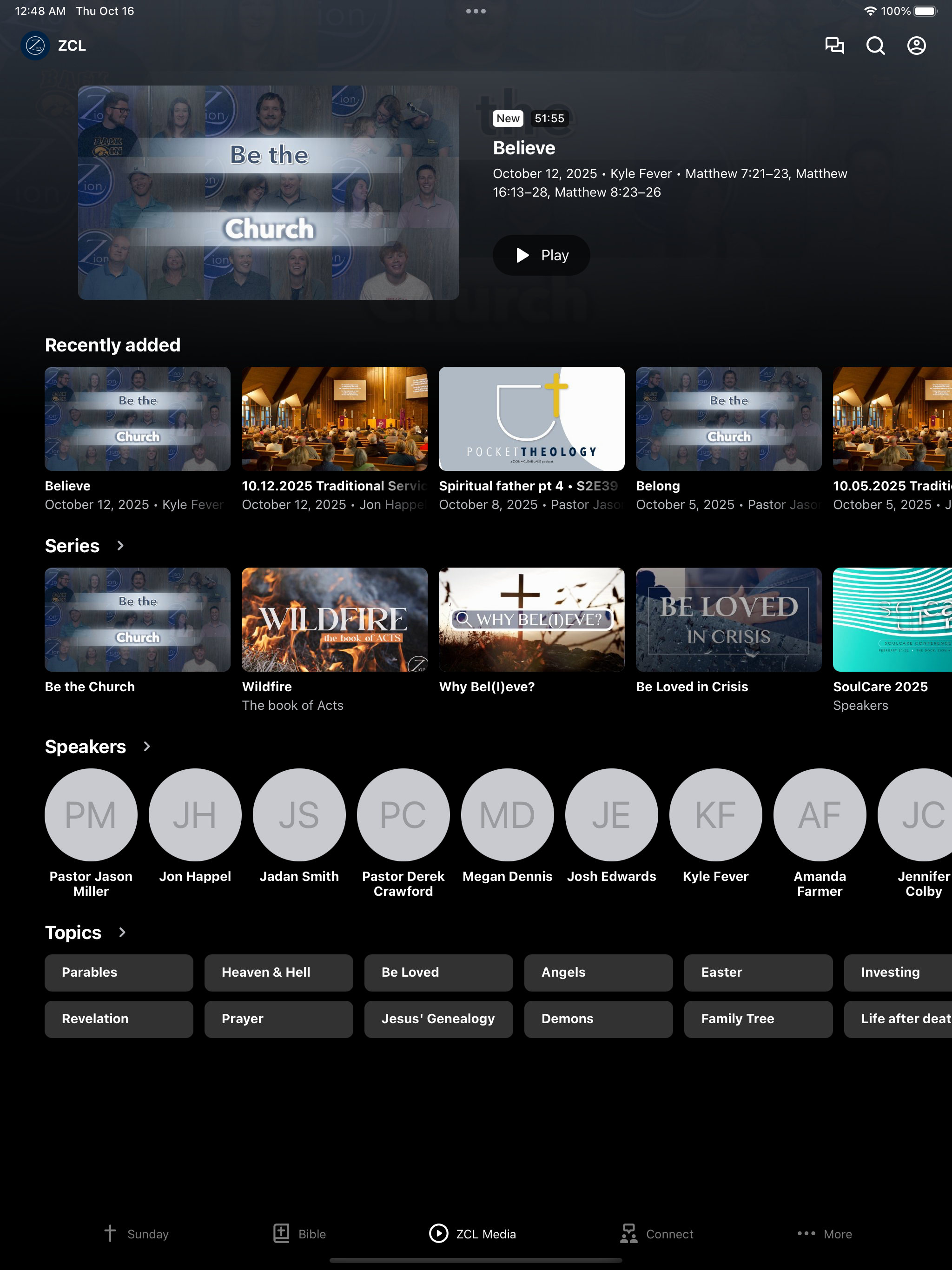Choose the Investing topic
This screenshot has width=952, height=1270.
tap(898, 972)
